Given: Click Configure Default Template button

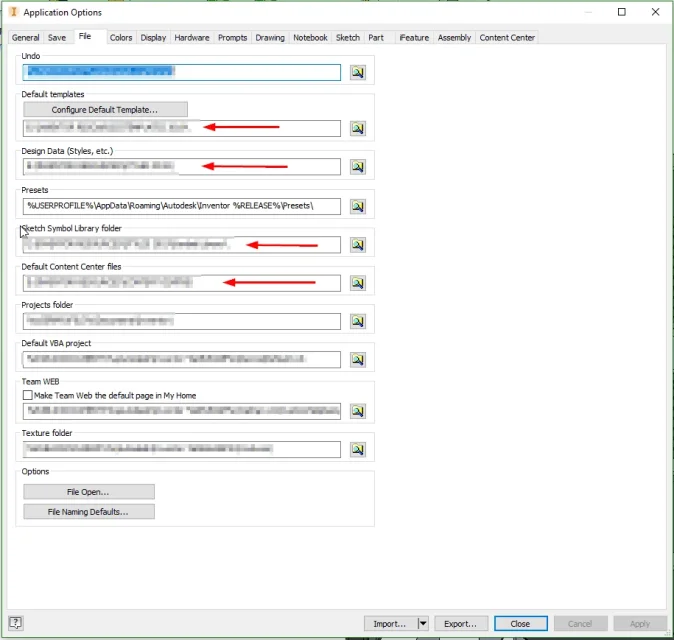Looking at the screenshot, I should point(105,110).
